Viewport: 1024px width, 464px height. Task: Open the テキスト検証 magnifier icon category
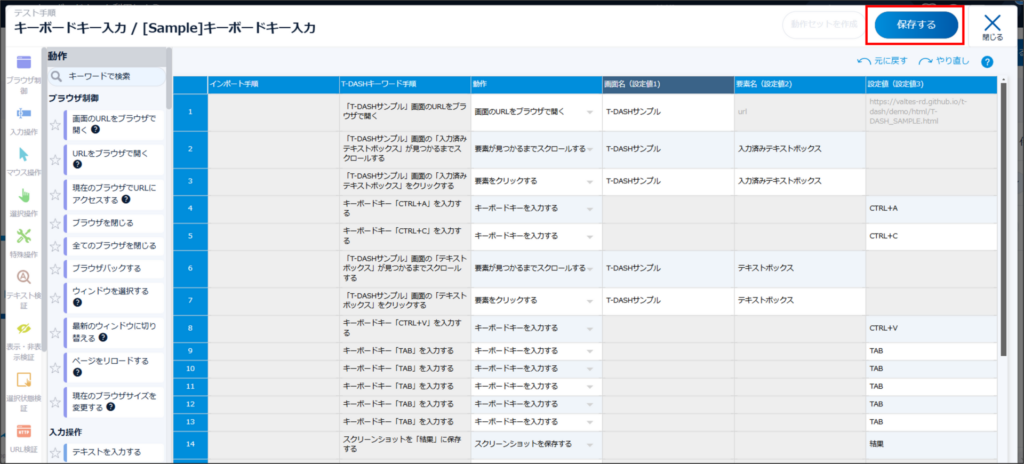click(x=23, y=278)
